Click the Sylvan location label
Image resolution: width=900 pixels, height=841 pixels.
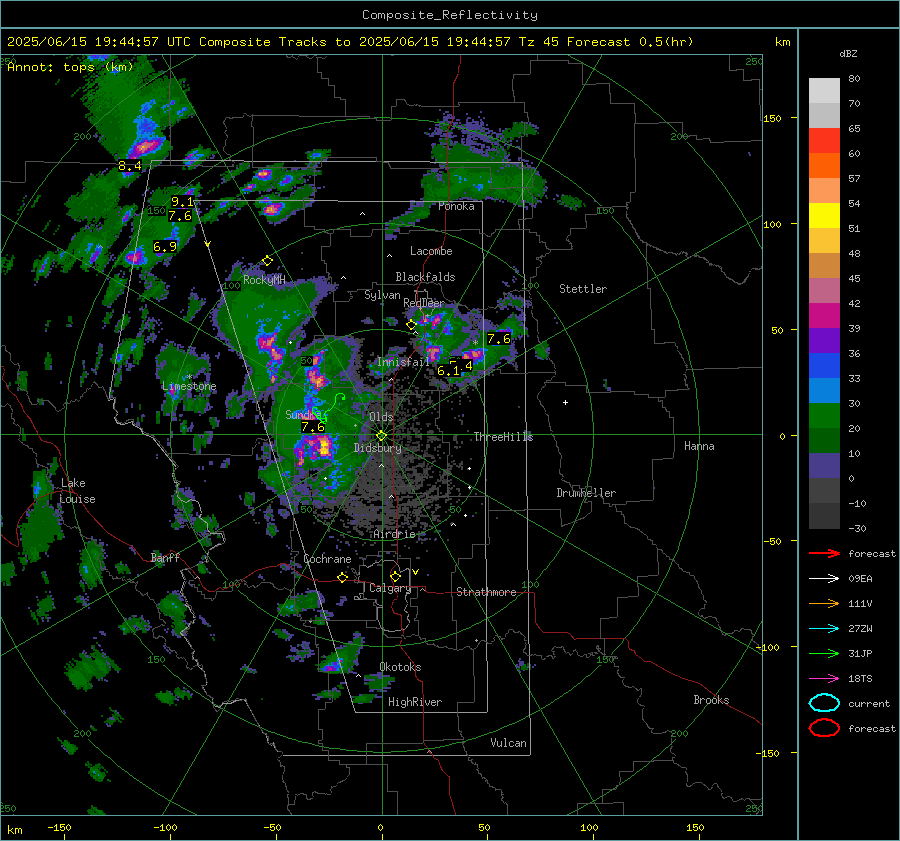point(382,295)
